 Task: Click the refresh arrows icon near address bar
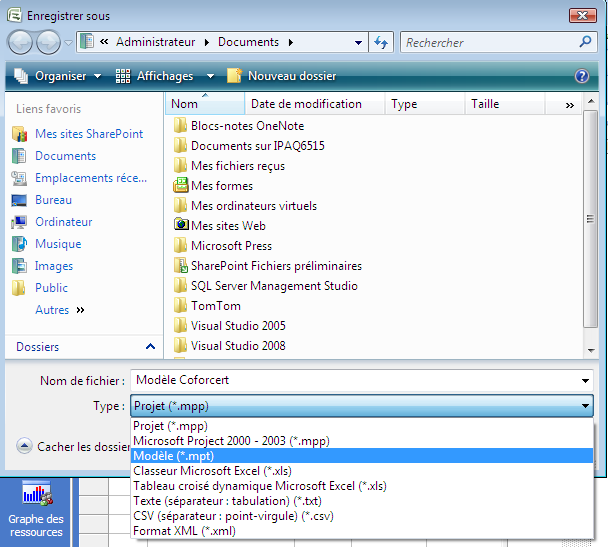[381, 43]
